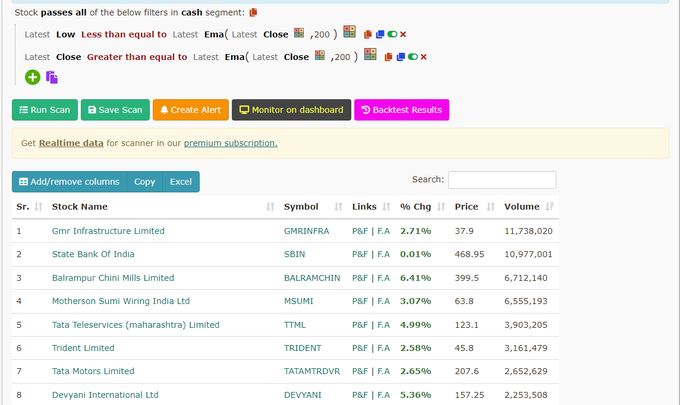Open the P&F link in the GMRINFRA row
This screenshot has width=680, height=405.
360,231
